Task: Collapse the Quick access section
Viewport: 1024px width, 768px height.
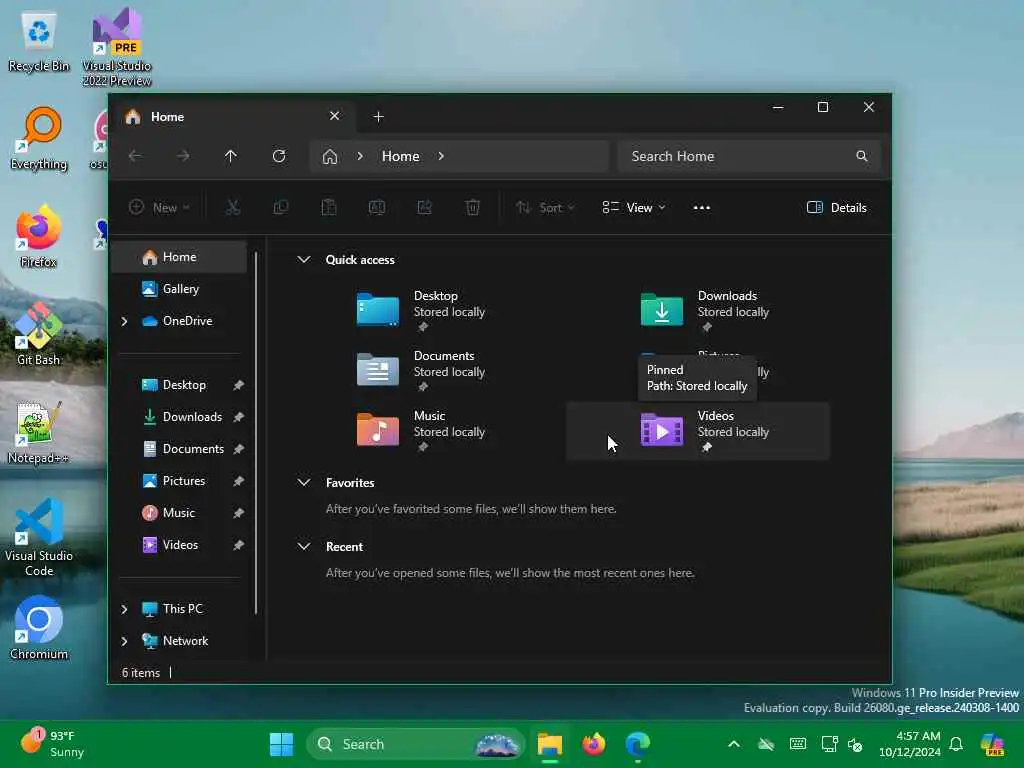Action: click(304, 259)
